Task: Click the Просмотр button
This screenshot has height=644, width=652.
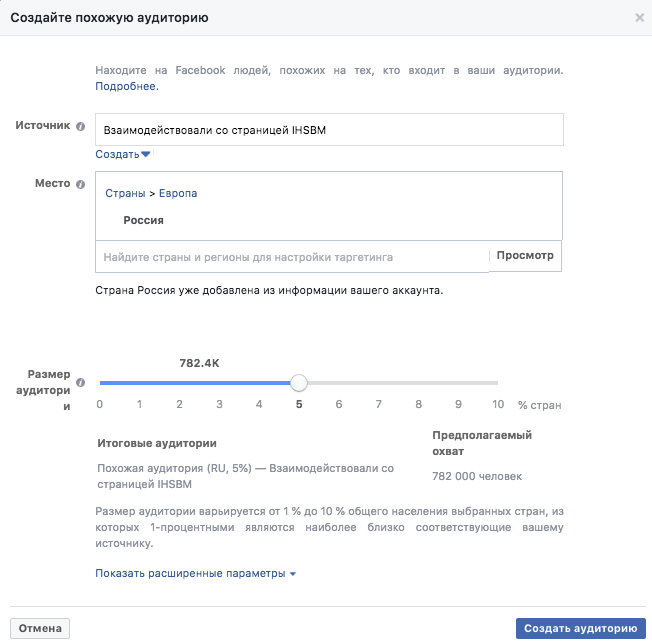Action: pyautogui.click(x=525, y=256)
